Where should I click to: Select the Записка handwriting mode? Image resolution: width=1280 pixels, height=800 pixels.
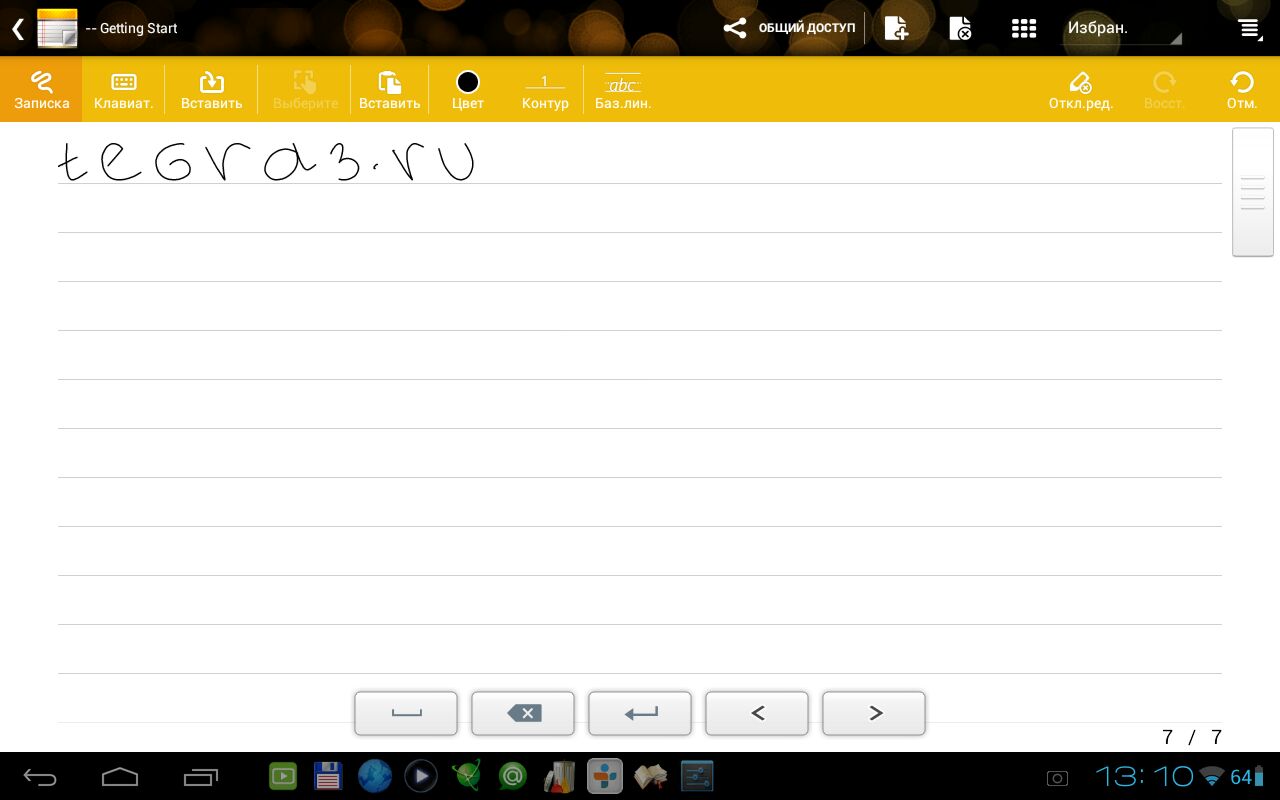tap(41, 89)
